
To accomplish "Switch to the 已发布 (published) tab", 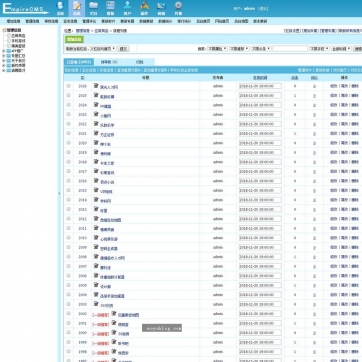I will (79, 62).
